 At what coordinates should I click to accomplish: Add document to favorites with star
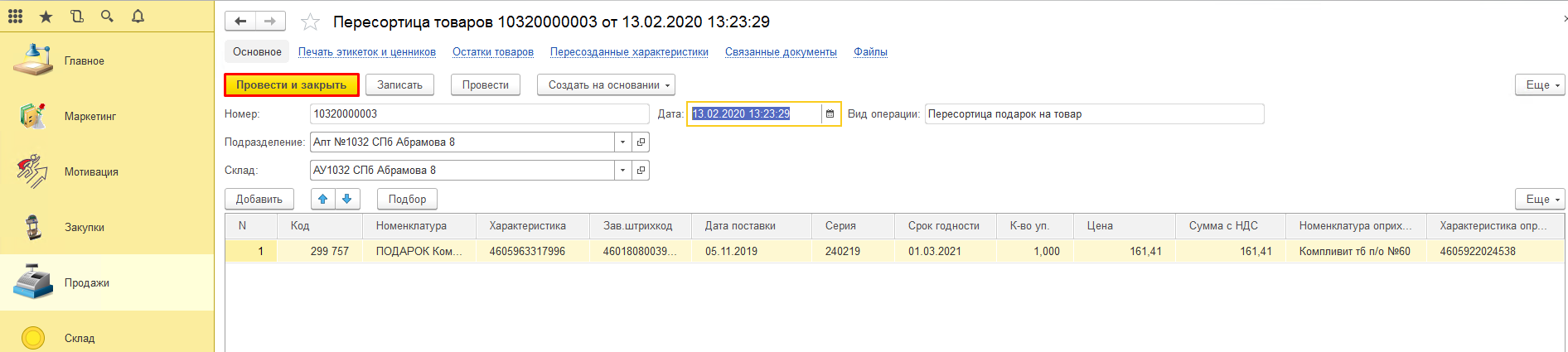(310, 22)
